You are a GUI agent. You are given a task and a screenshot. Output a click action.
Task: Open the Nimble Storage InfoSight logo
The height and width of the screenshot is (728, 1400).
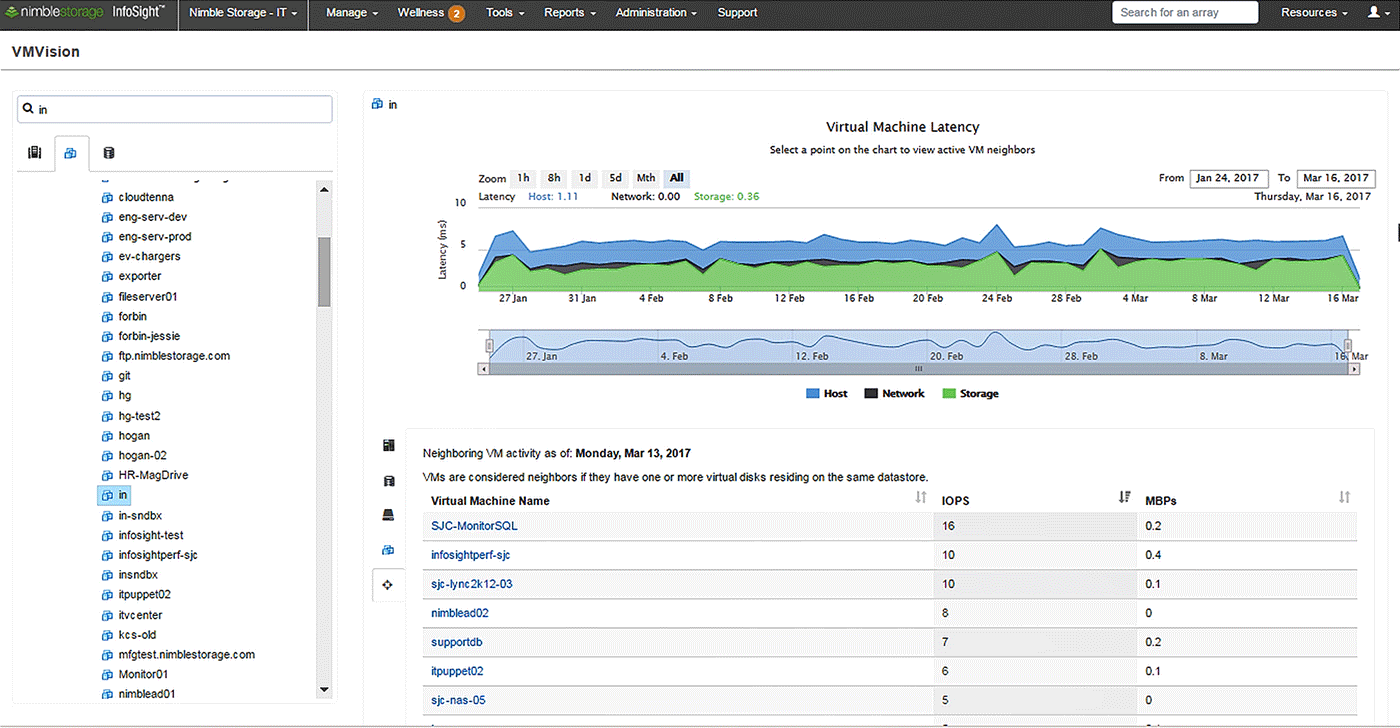coord(86,13)
